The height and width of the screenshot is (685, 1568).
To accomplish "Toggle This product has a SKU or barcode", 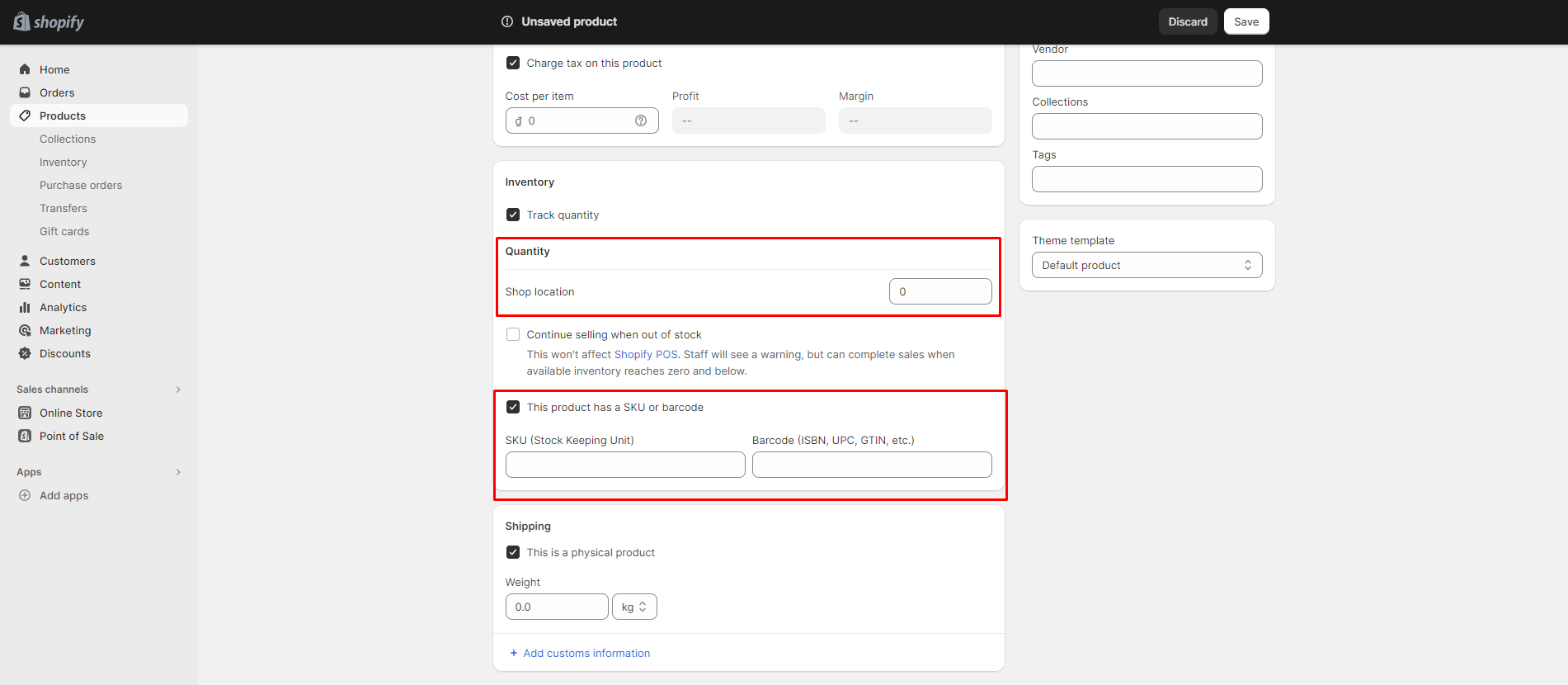I will [513, 407].
